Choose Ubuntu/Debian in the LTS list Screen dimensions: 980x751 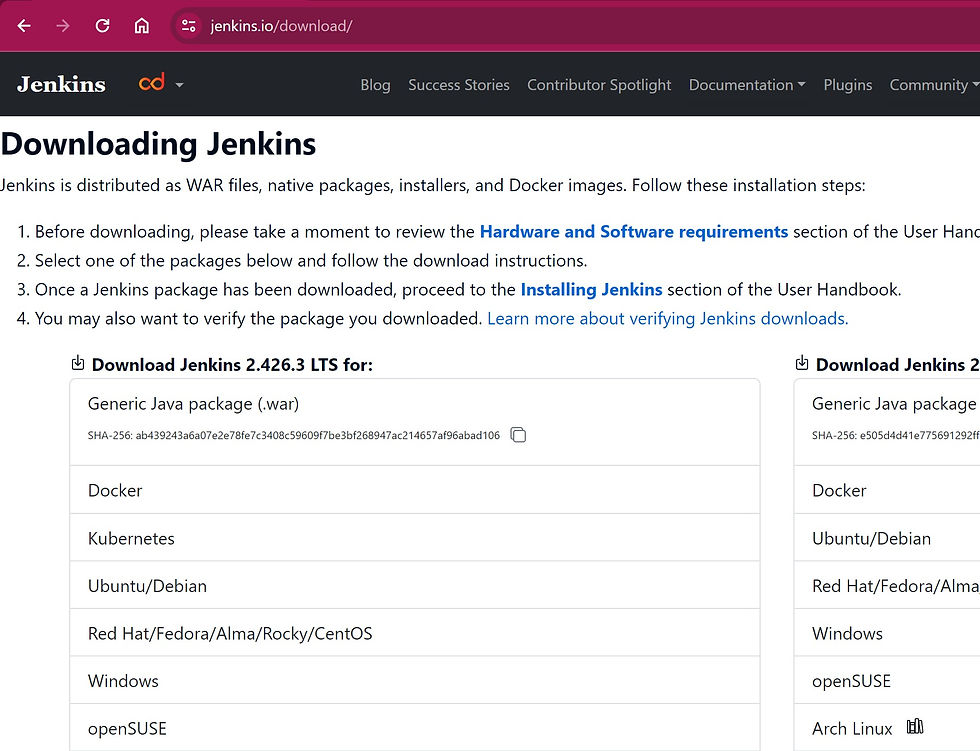click(x=415, y=585)
